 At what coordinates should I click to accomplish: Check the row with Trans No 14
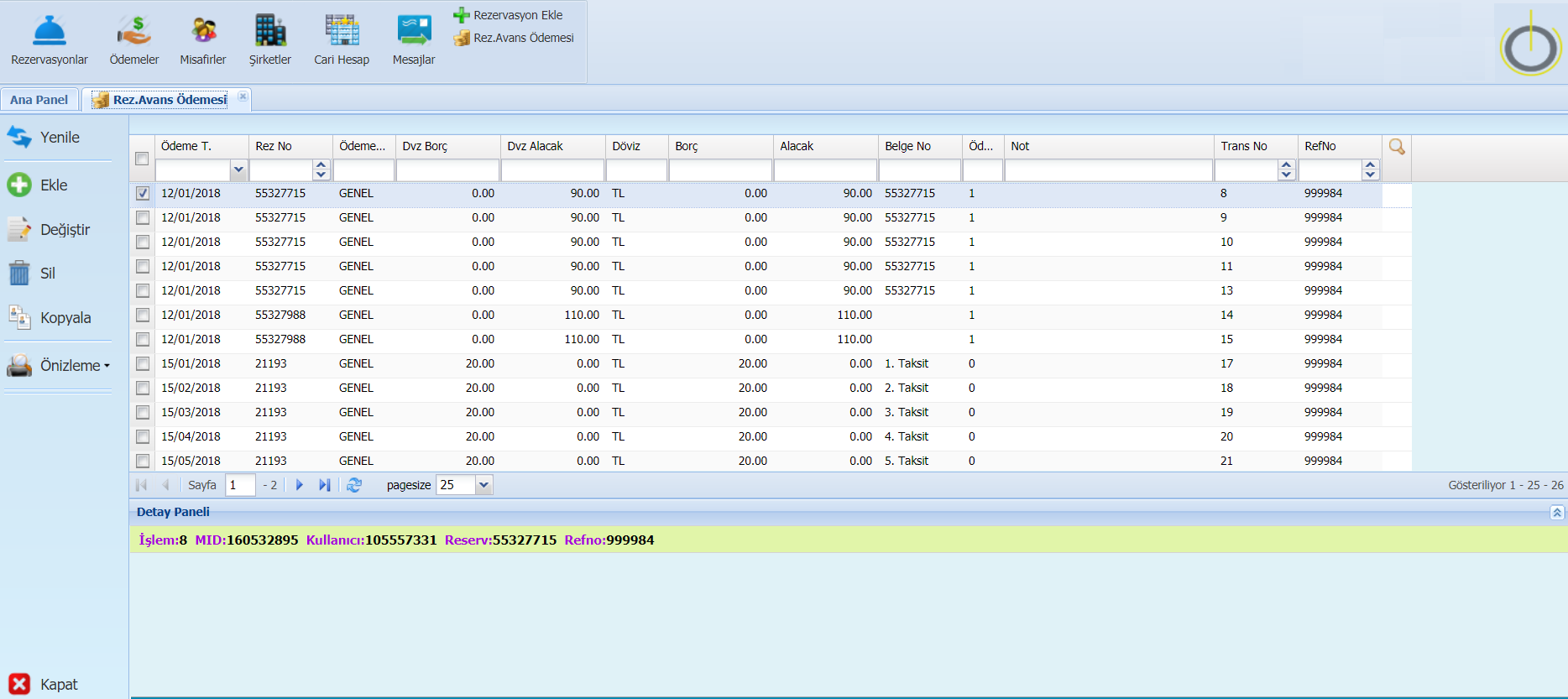point(143,315)
